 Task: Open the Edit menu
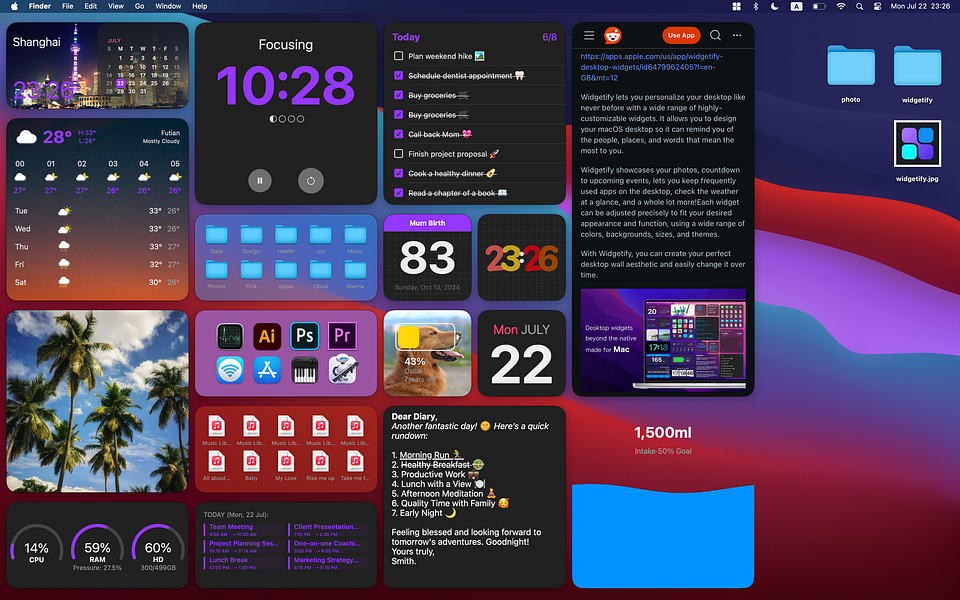(91, 6)
